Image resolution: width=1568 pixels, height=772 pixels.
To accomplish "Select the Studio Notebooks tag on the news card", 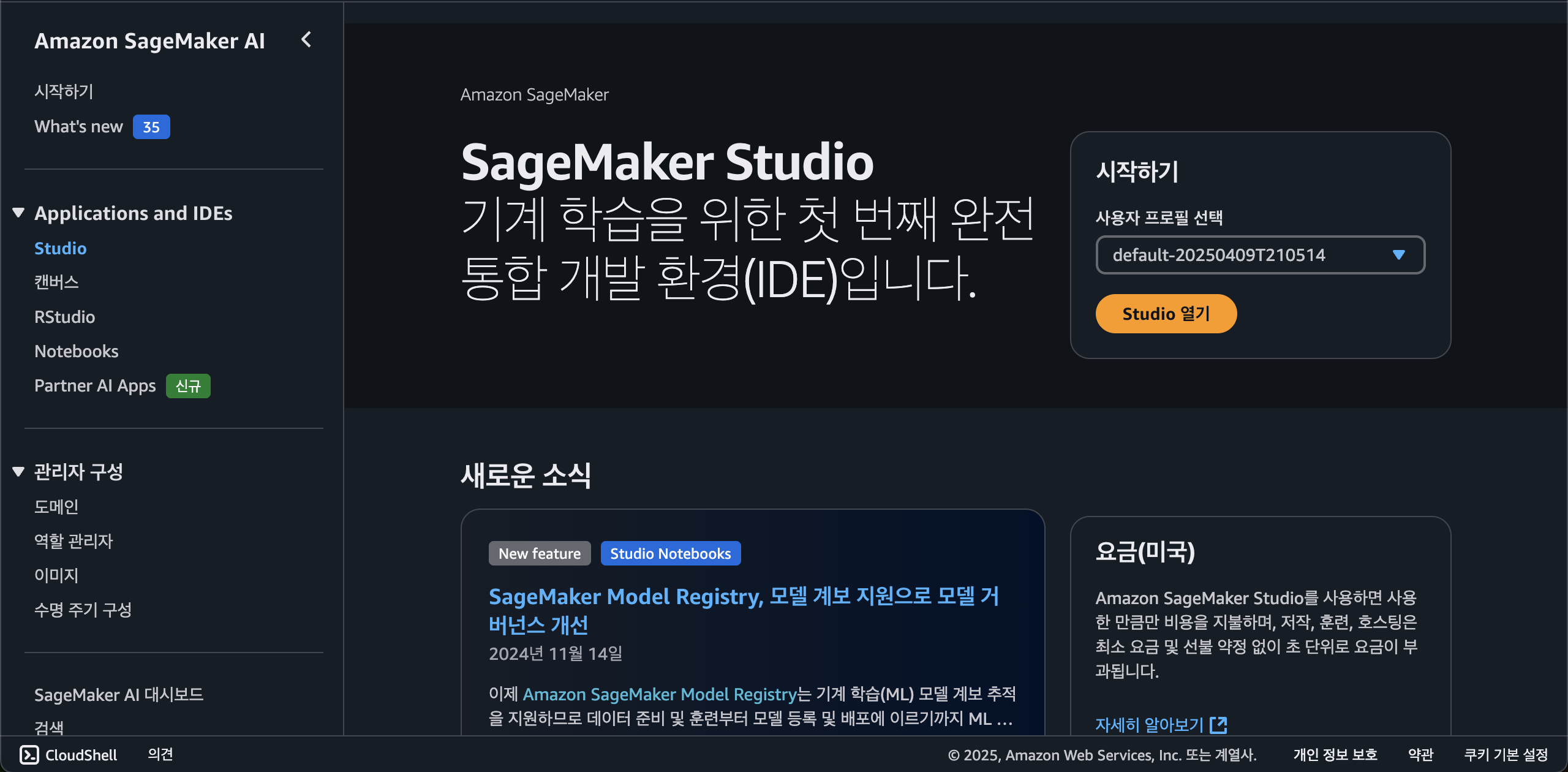I will click(670, 553).
